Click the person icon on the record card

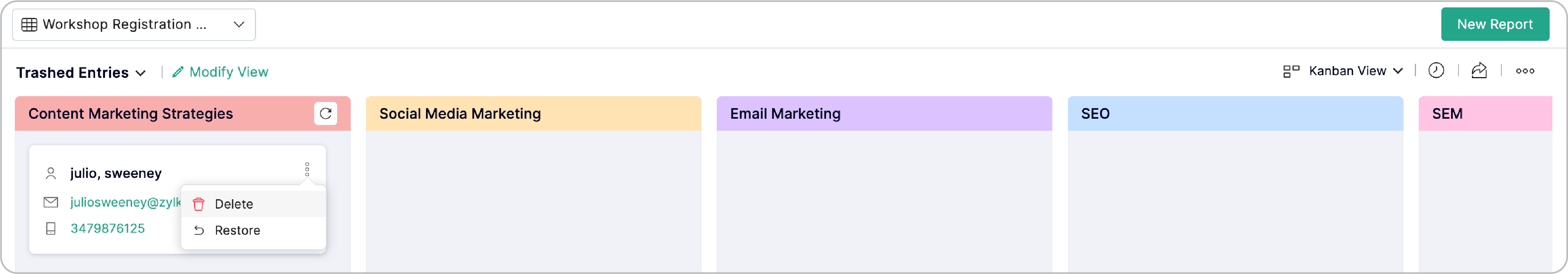(51, 173)
